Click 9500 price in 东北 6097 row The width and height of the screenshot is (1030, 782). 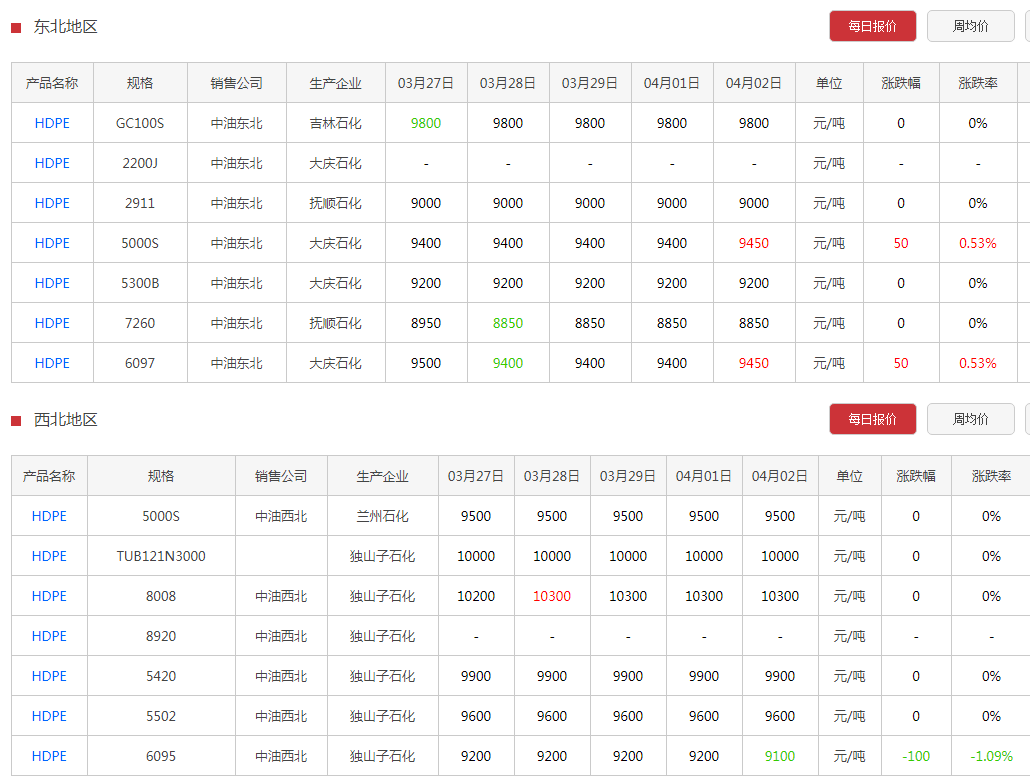pyautogui.click(x=426, y=363)
